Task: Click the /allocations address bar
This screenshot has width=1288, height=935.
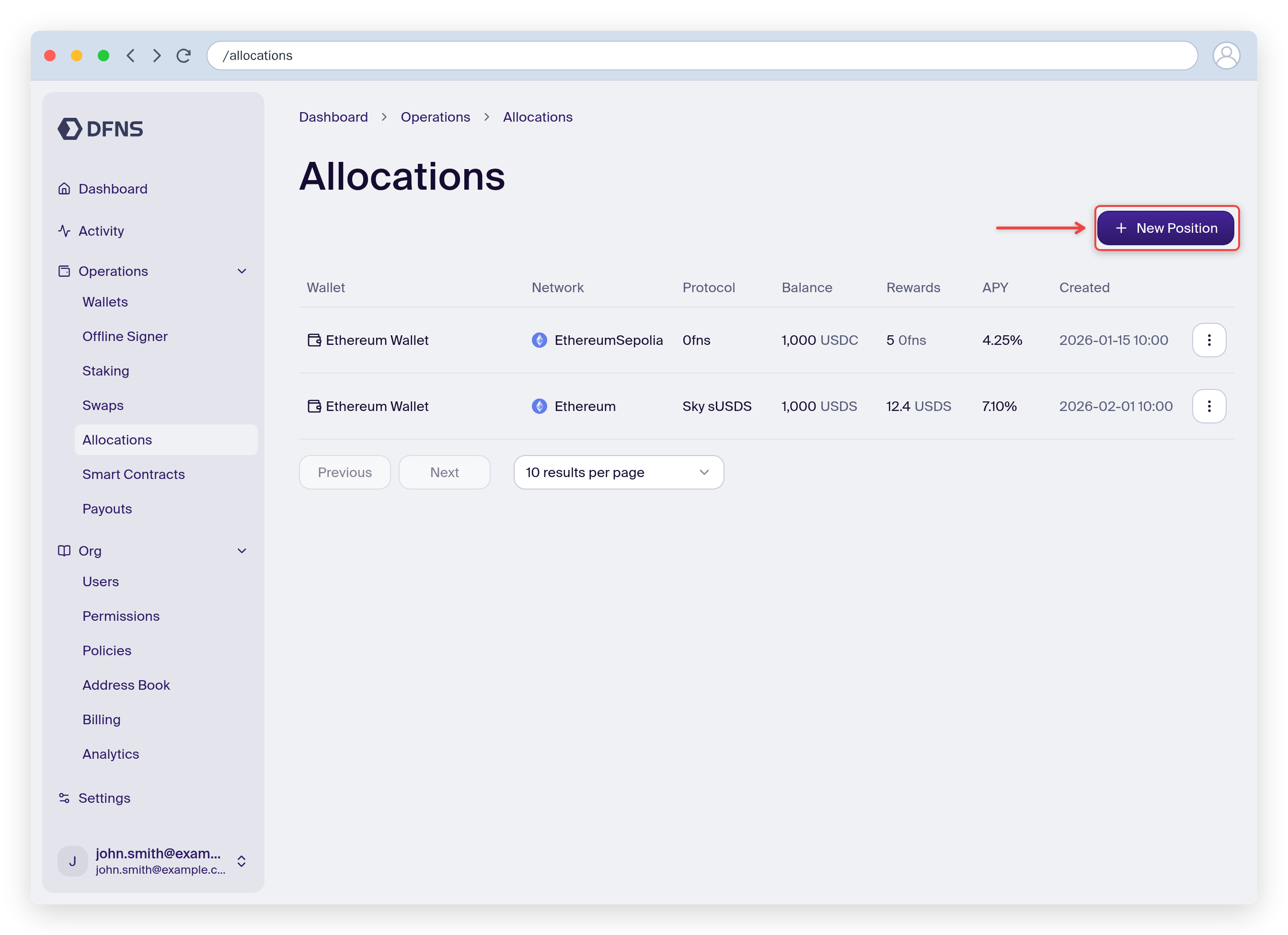Action: point(702,55)
